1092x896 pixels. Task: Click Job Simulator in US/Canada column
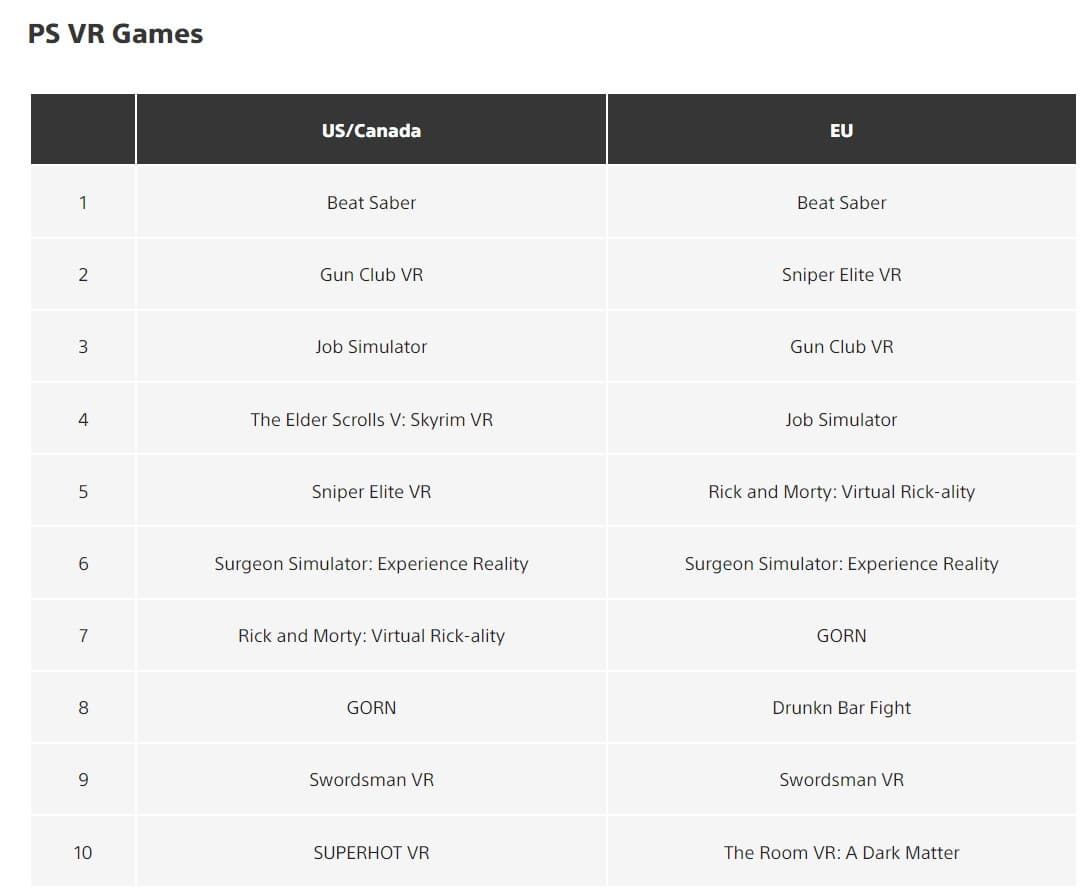click(x=371, y=347)
